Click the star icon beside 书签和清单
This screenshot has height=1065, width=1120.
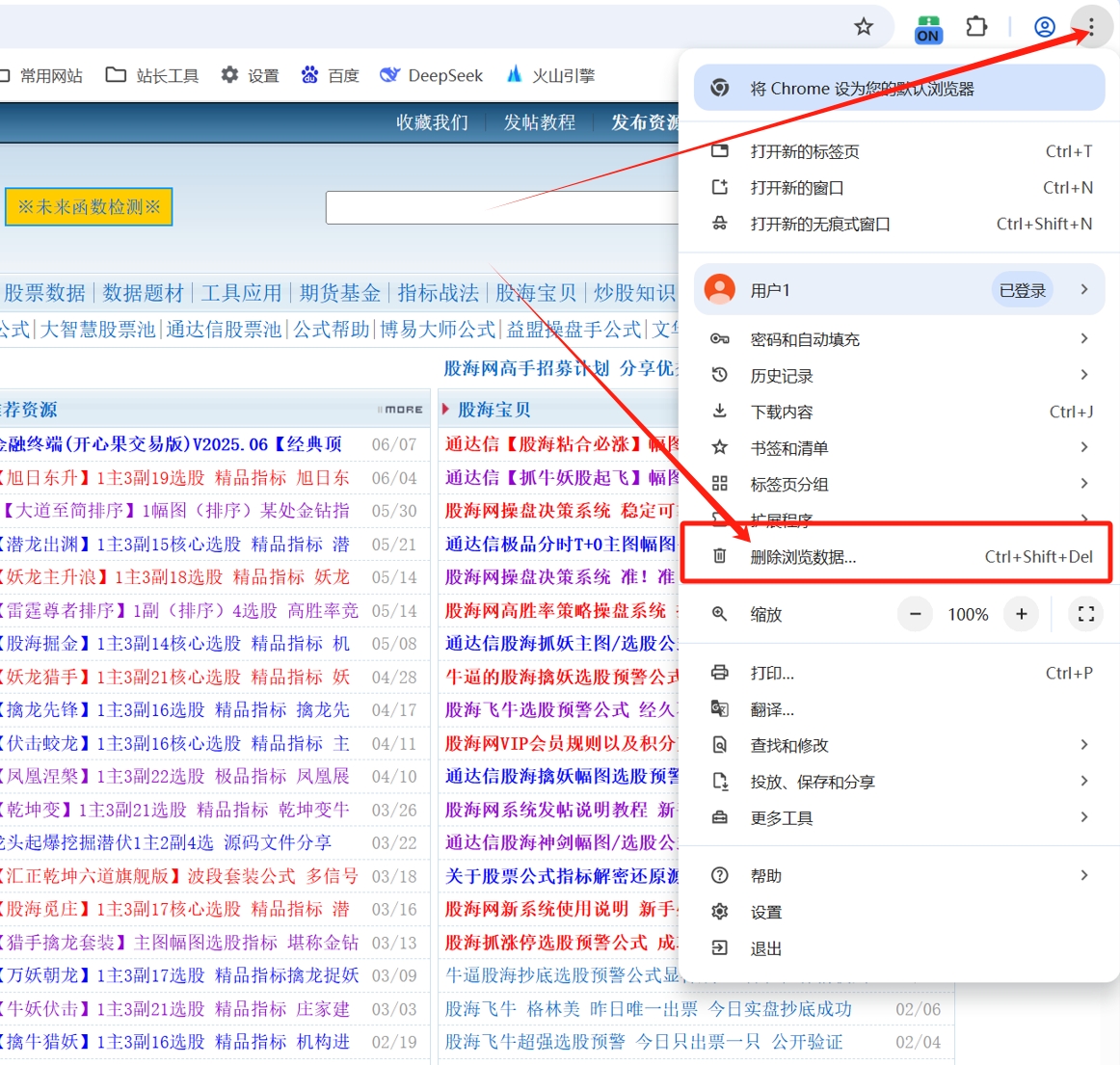click(x=720, y=447)
